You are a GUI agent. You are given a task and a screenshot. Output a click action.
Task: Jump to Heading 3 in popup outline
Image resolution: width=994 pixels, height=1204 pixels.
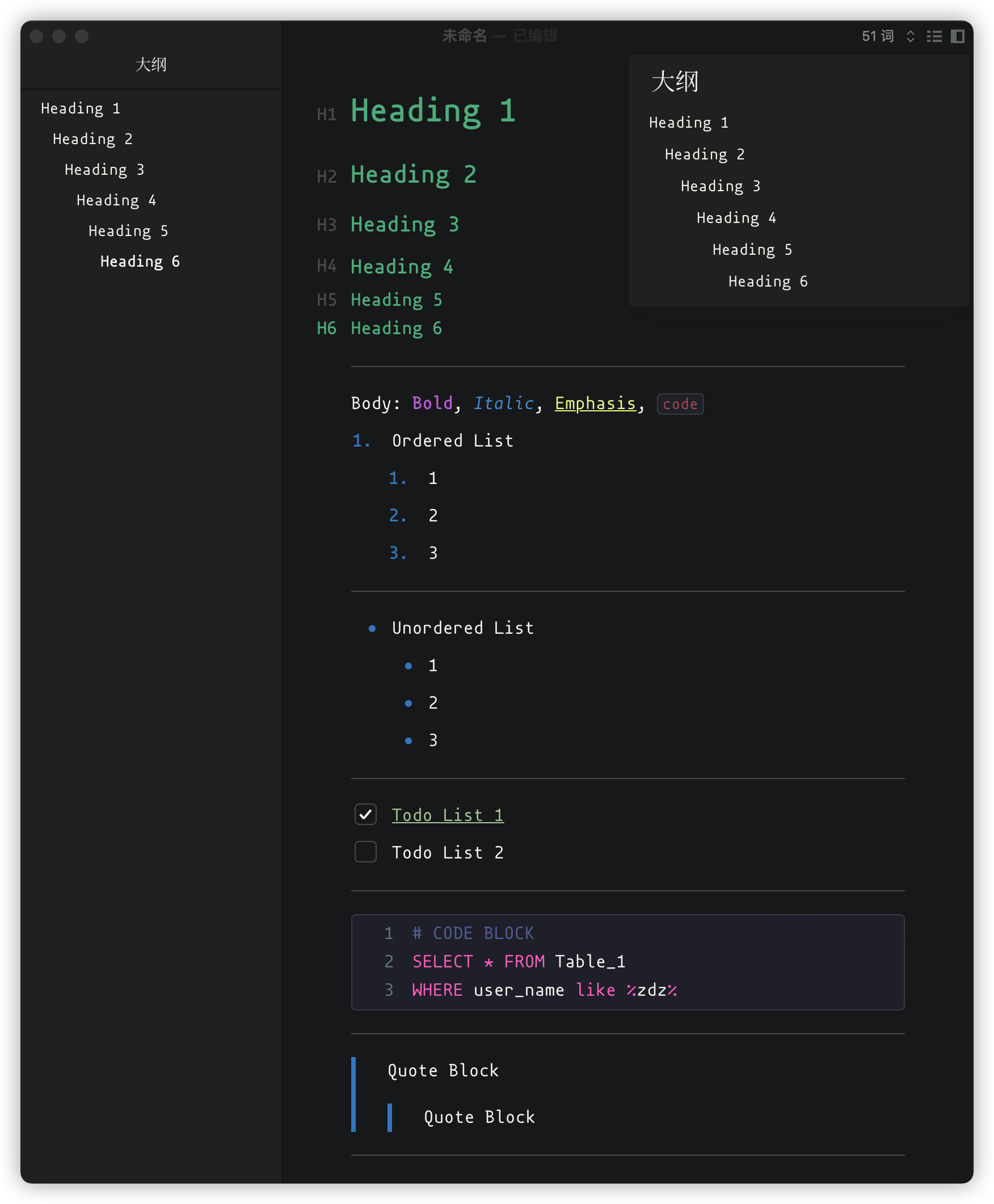click(721, 186)
